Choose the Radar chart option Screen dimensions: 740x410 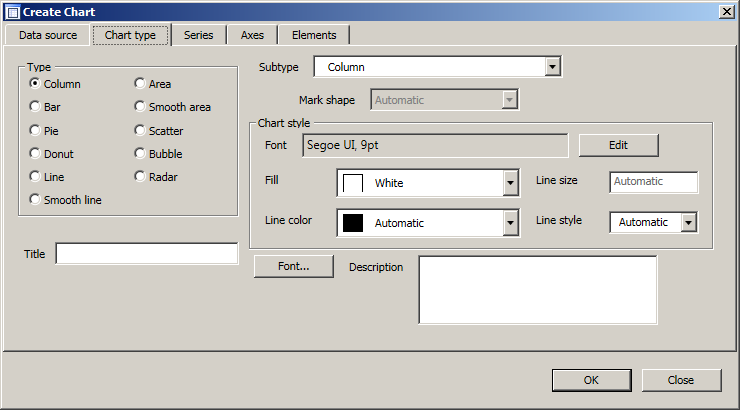(x=141, y=177)
